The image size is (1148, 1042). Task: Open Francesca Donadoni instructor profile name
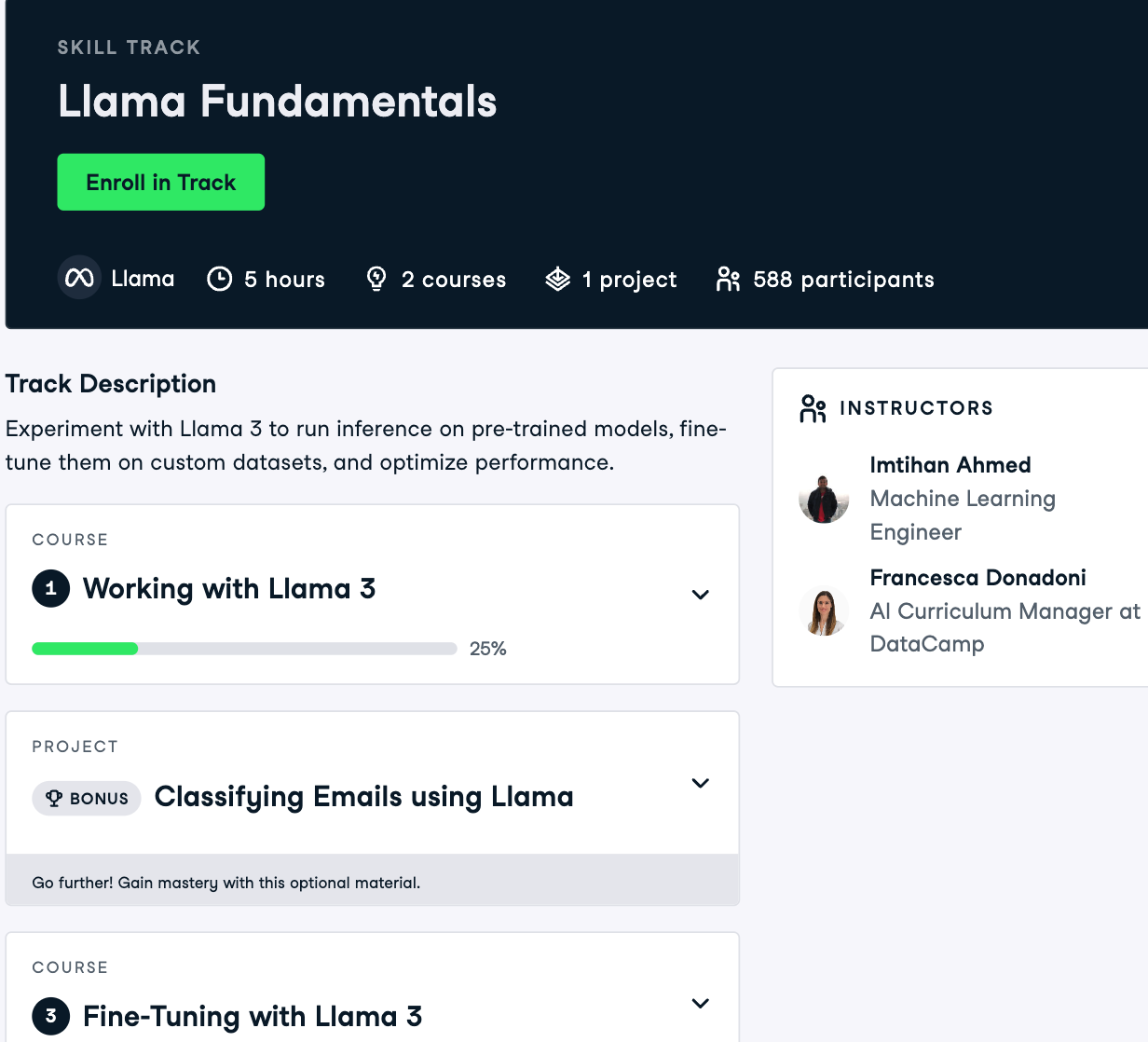click(977, 578)
